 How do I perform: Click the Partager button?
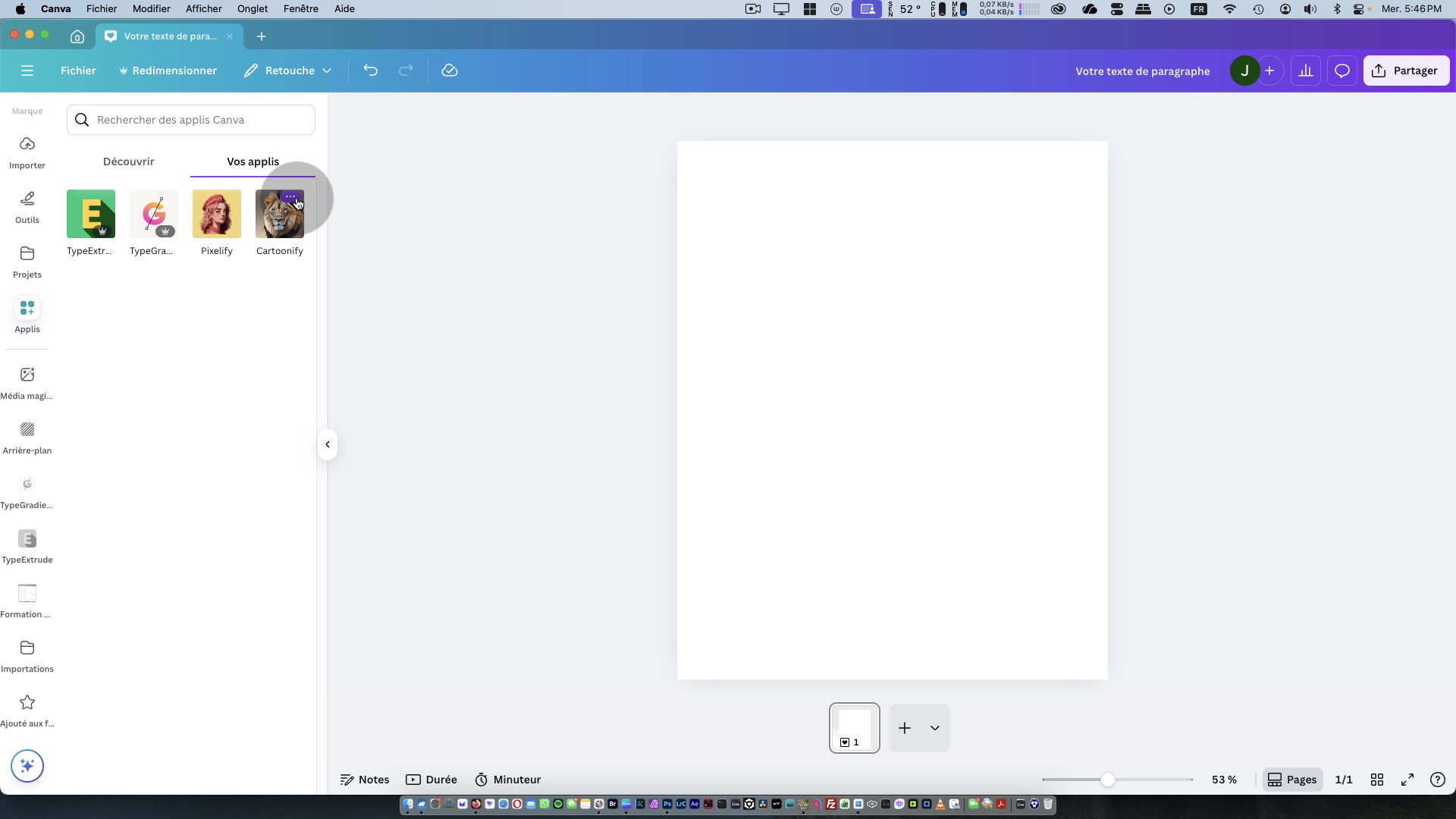(1406, 71)
